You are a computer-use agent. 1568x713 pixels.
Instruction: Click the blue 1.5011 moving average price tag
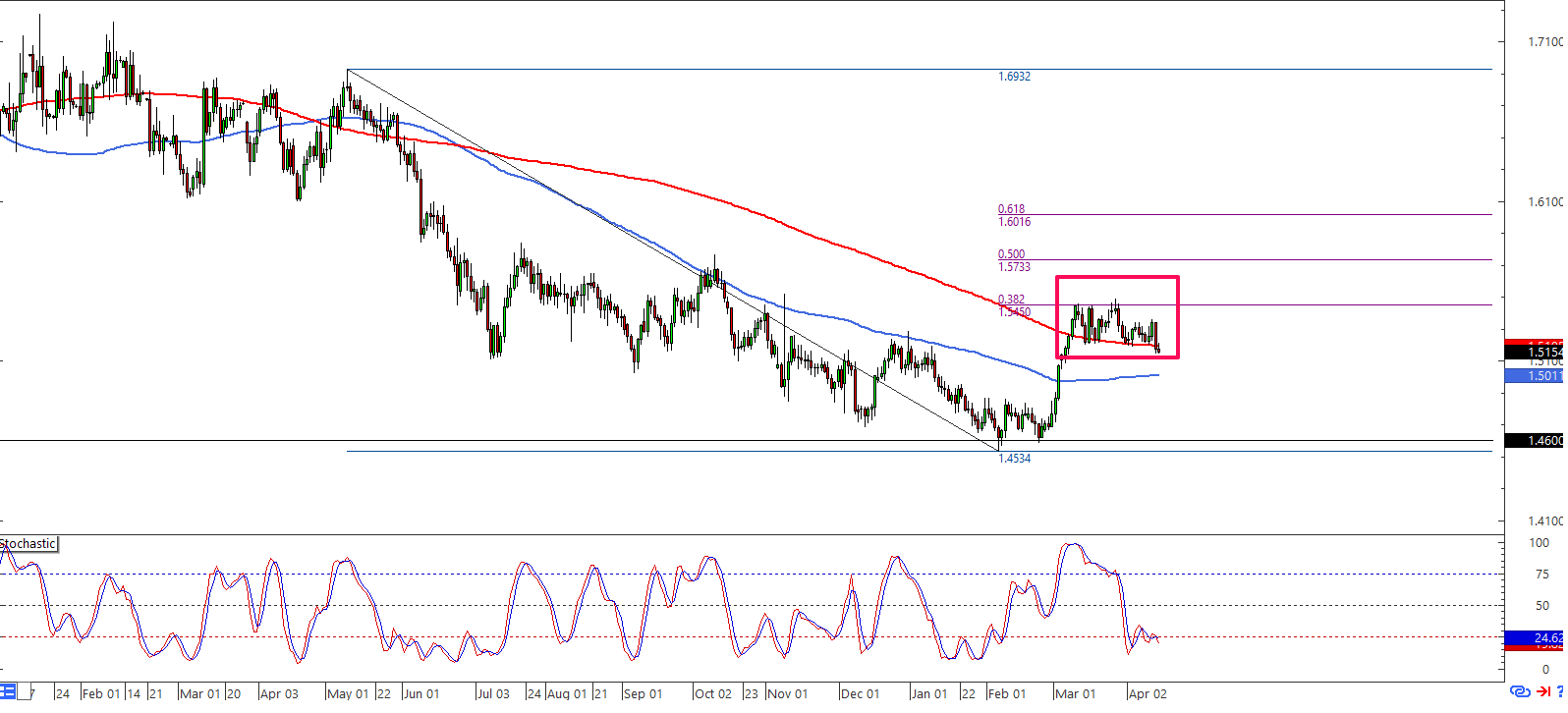1536,376
